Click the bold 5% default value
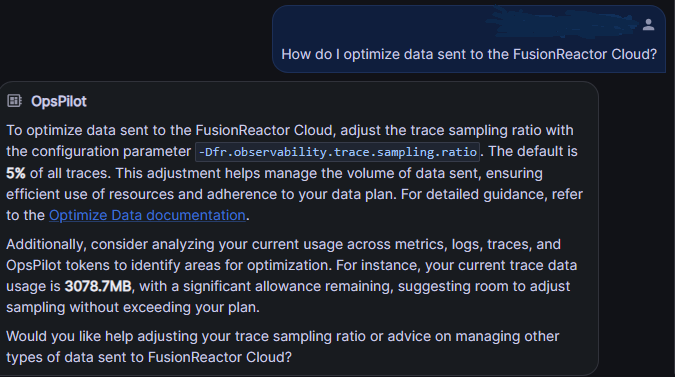 click(x=15, y=173)
